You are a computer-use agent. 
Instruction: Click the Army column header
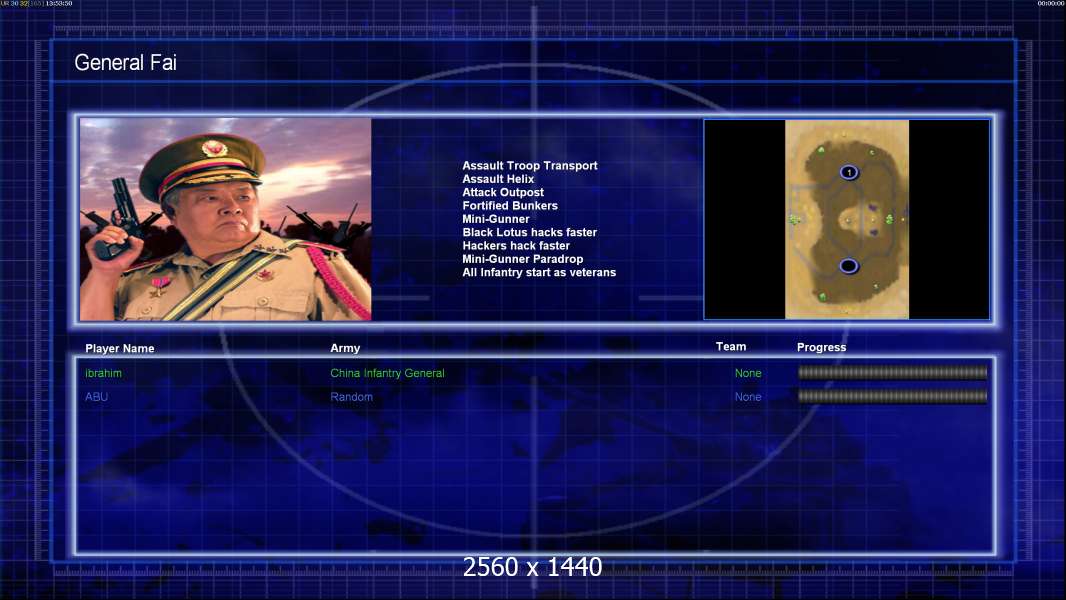(345, 348)
